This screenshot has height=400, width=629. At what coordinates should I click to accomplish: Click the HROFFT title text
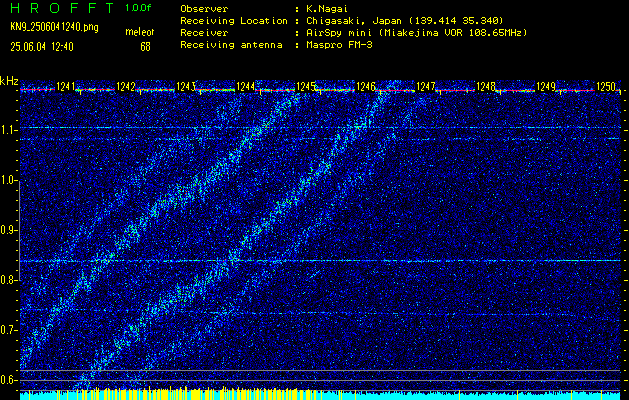pyautogui.click(x=62, y=8)
